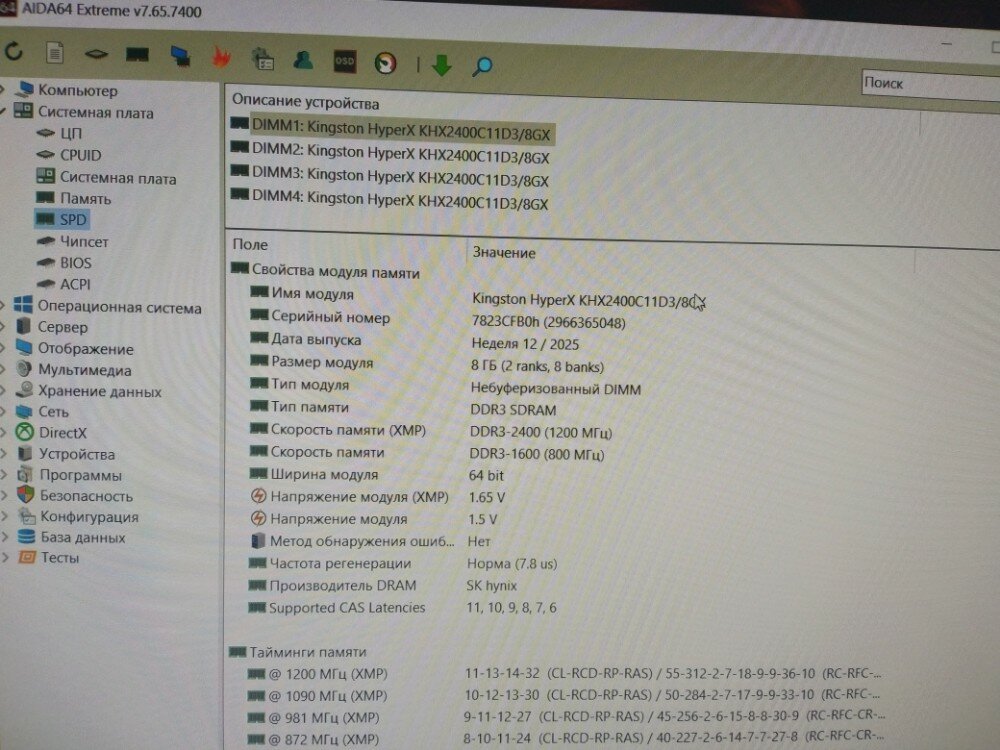Expand the Сервер tree node

(x=3, y=327)
